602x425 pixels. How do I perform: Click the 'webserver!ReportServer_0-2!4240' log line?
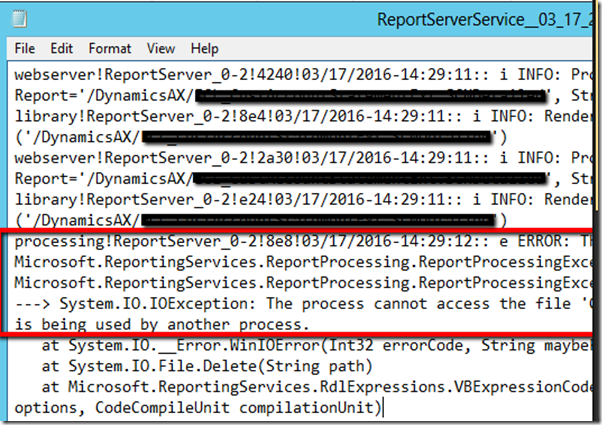303,74
